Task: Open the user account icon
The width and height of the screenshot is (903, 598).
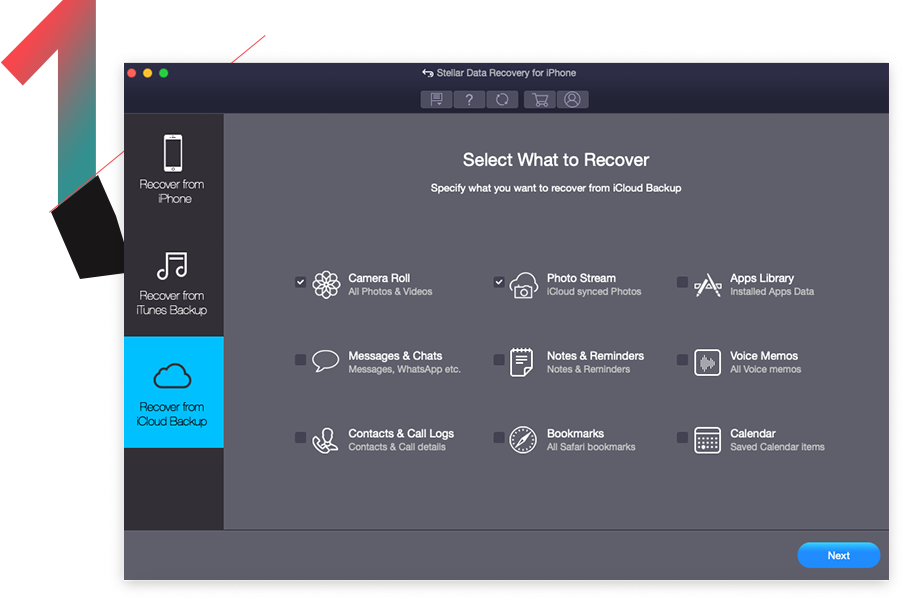Action: tap(573, 99)
